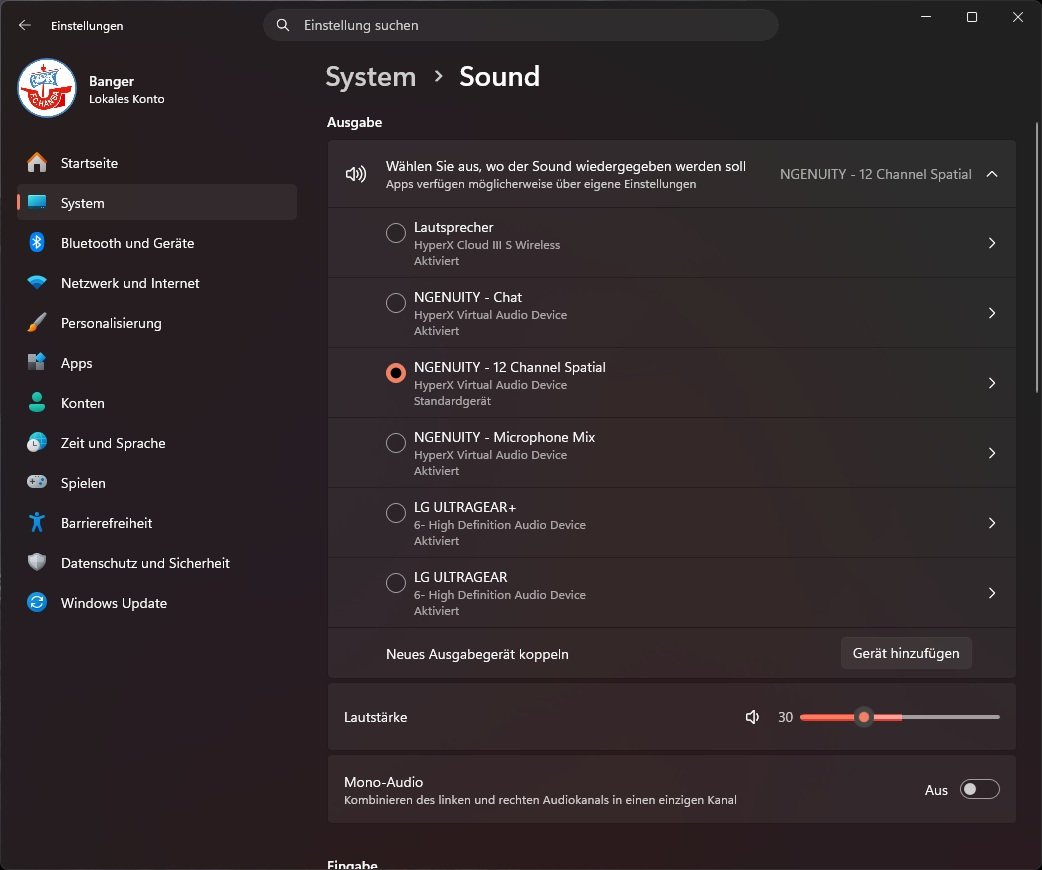Click the Standardgerät status text
This screenshot has height=870, width=1042.
453,401
